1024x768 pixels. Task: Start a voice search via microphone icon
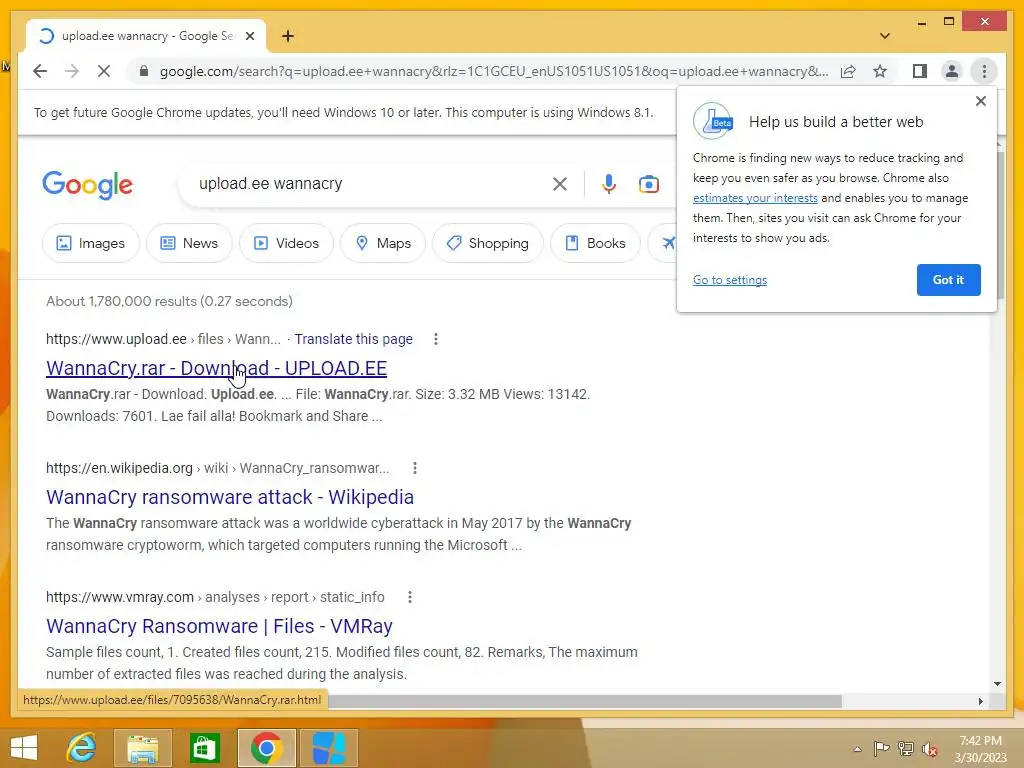tap(609, 184)
